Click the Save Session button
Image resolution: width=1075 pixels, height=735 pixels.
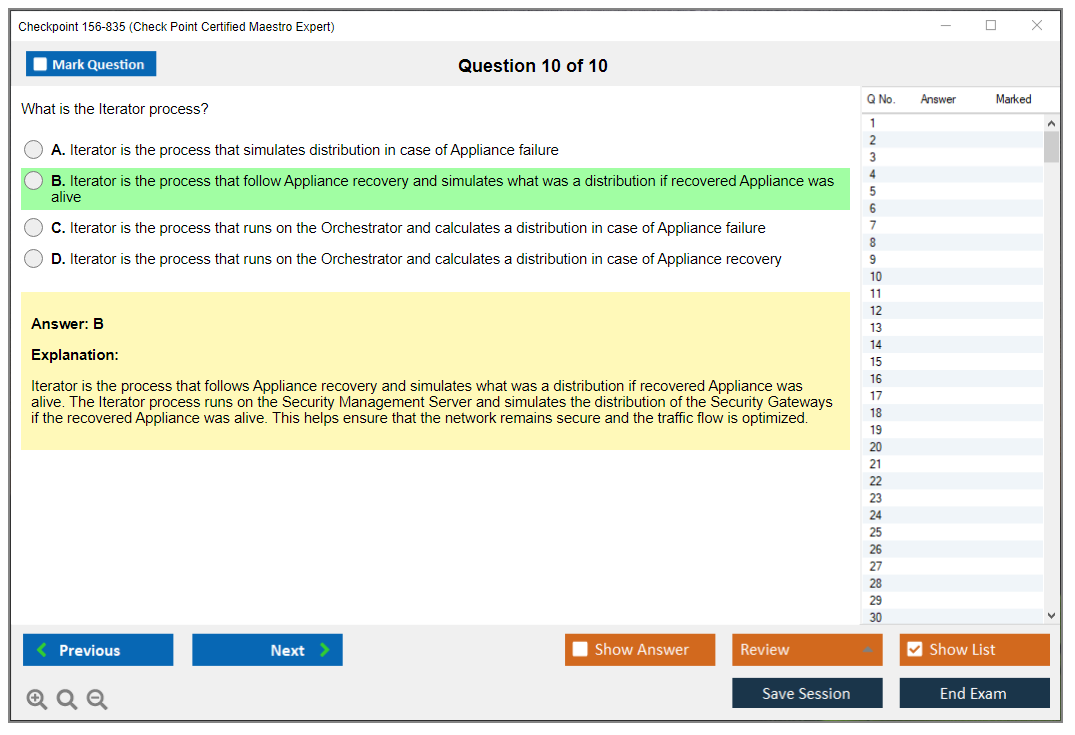tap(806, 693)
